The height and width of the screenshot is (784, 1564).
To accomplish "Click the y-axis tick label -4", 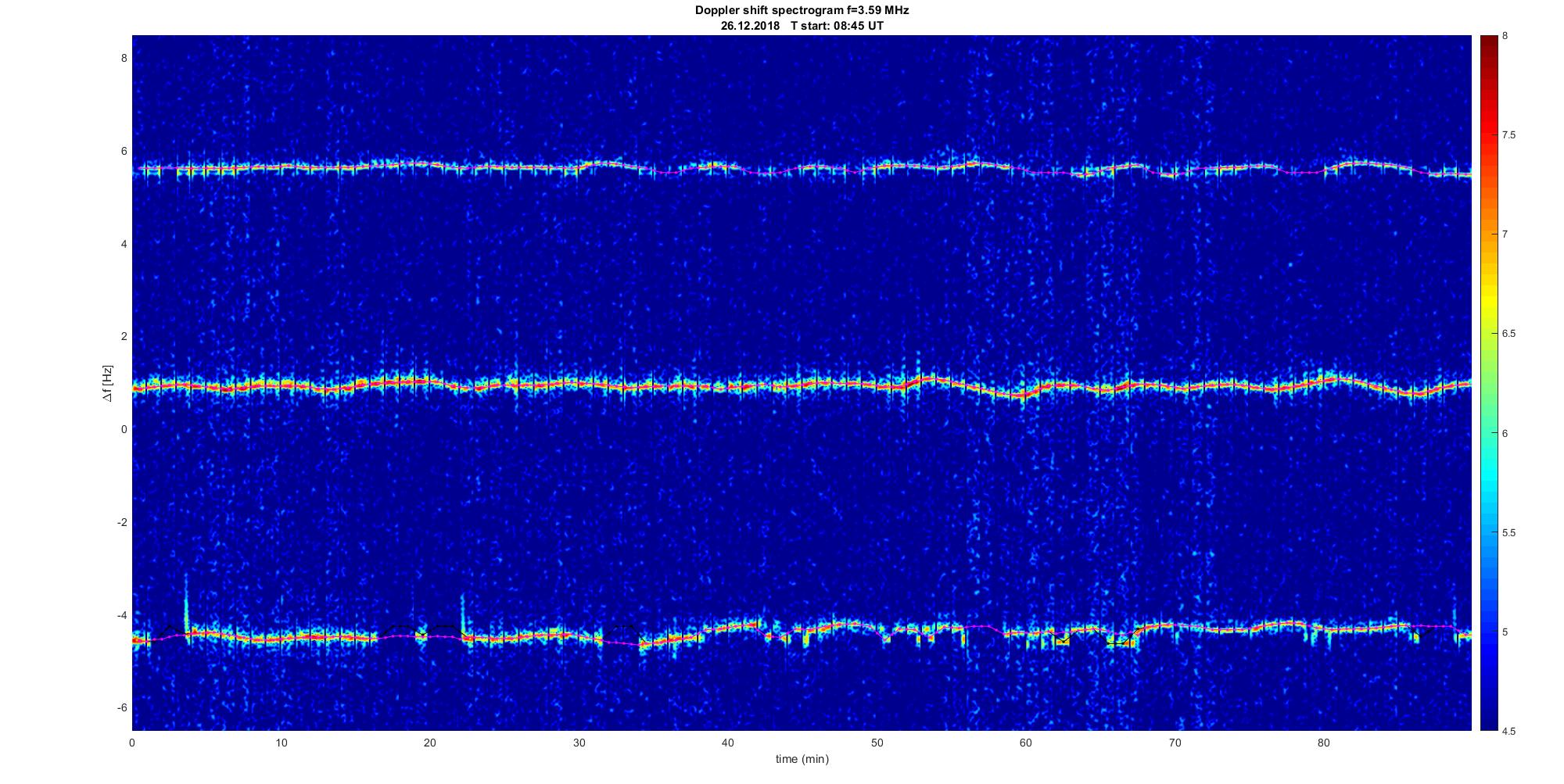I will 122,615.
